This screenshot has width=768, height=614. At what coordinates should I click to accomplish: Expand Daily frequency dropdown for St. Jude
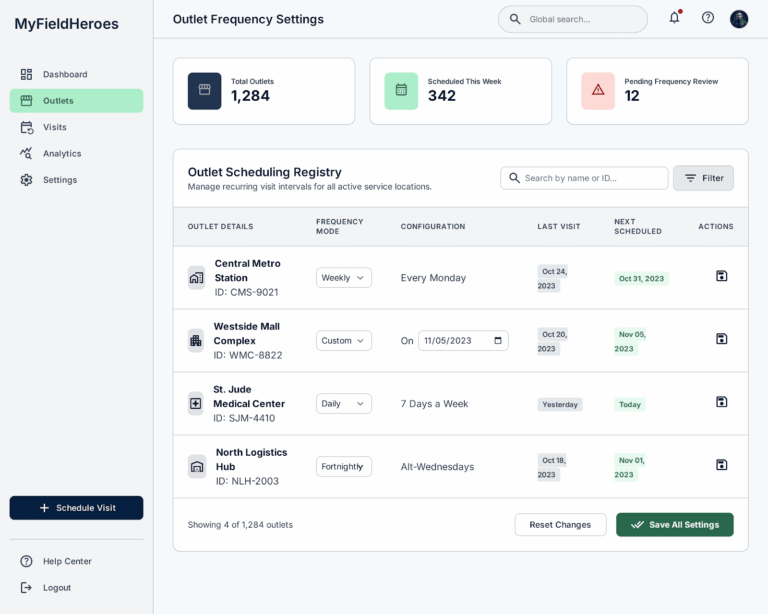[343, 404]
